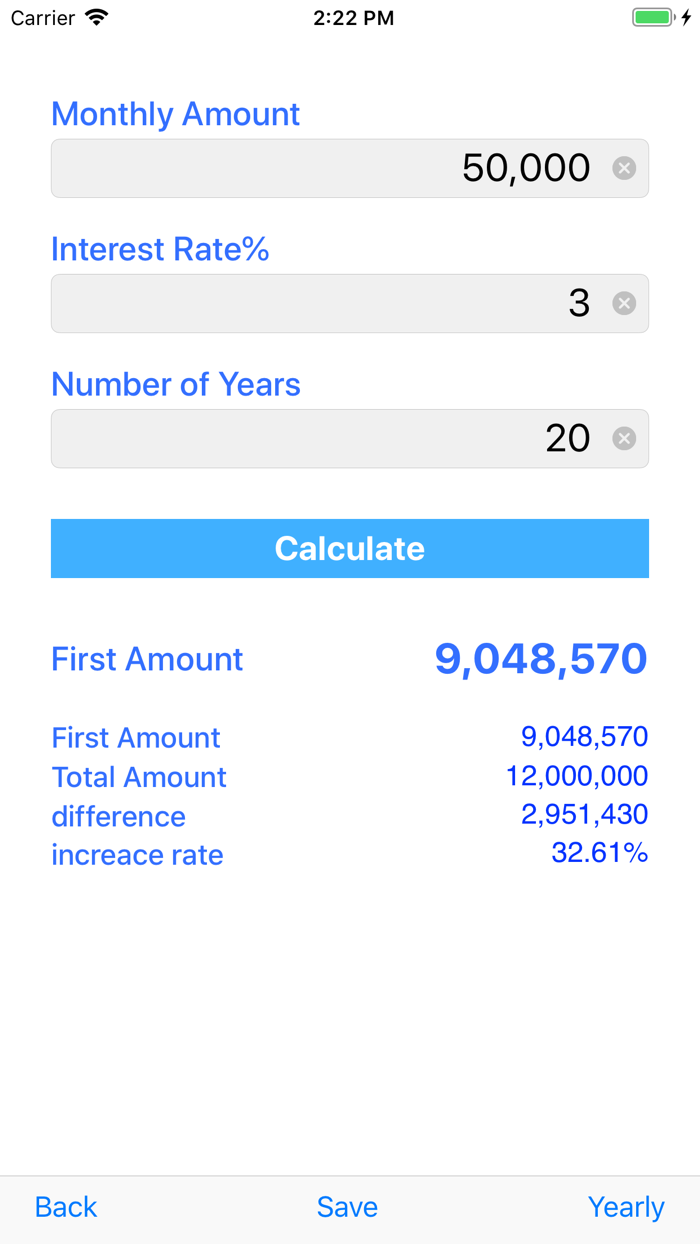This screenshot has width=700, height=1244.
Task: Go back using the Back button
Action: (65, 1207)
